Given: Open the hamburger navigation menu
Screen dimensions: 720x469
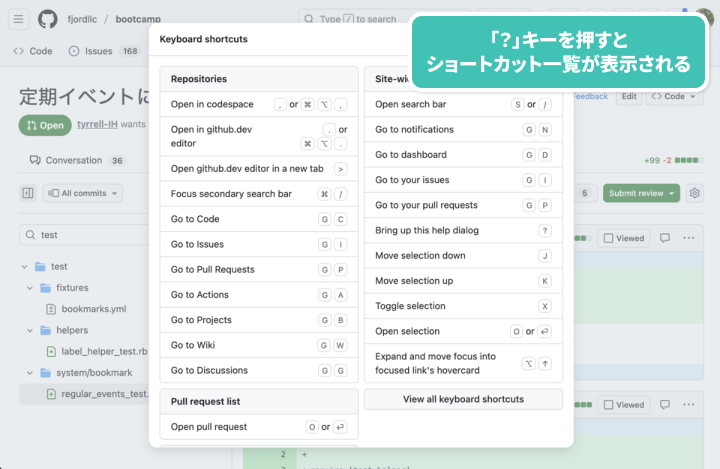Looking at the screenshot, I should (19, 19).
